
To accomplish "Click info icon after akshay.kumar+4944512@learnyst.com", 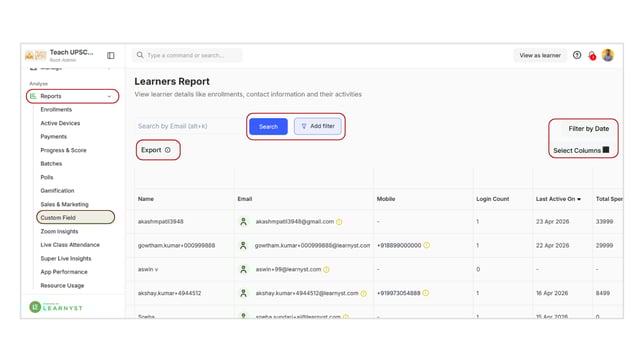I will (363, 293).
